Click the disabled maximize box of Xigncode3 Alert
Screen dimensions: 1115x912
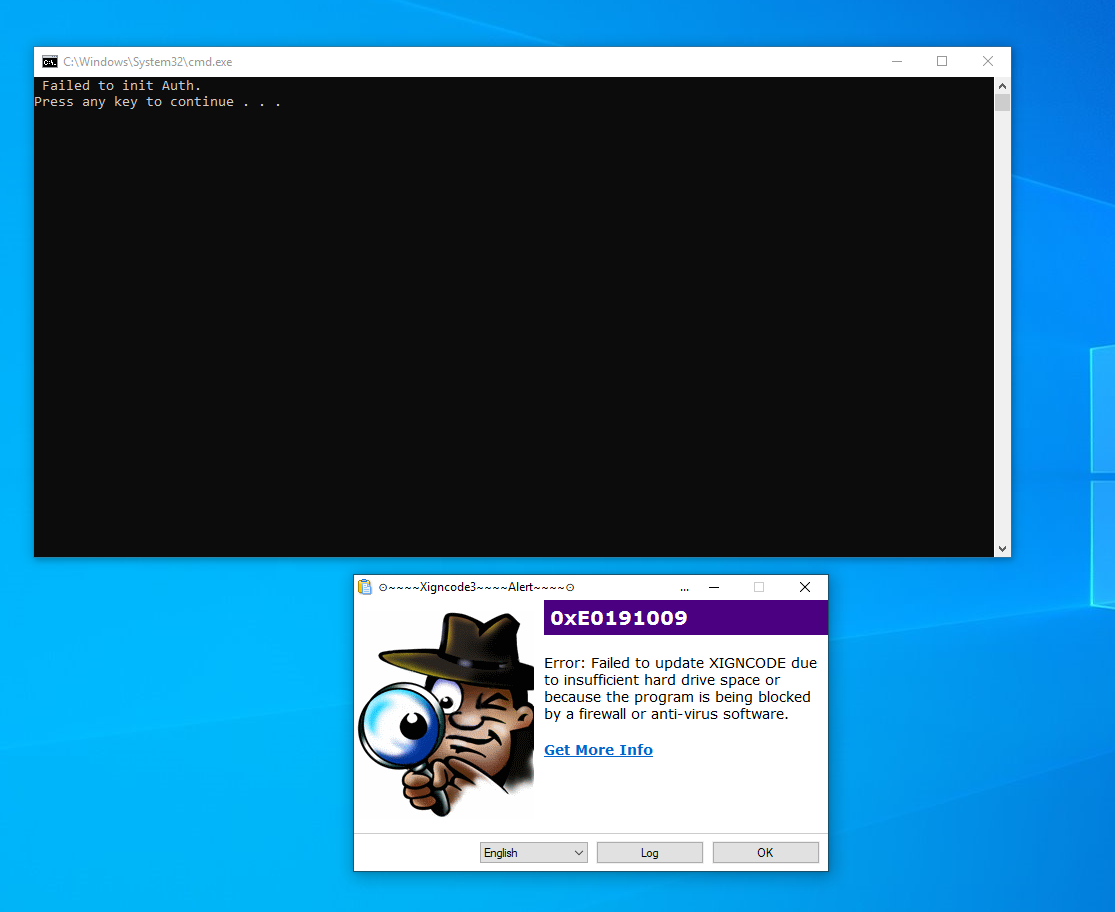click(759, 587)
